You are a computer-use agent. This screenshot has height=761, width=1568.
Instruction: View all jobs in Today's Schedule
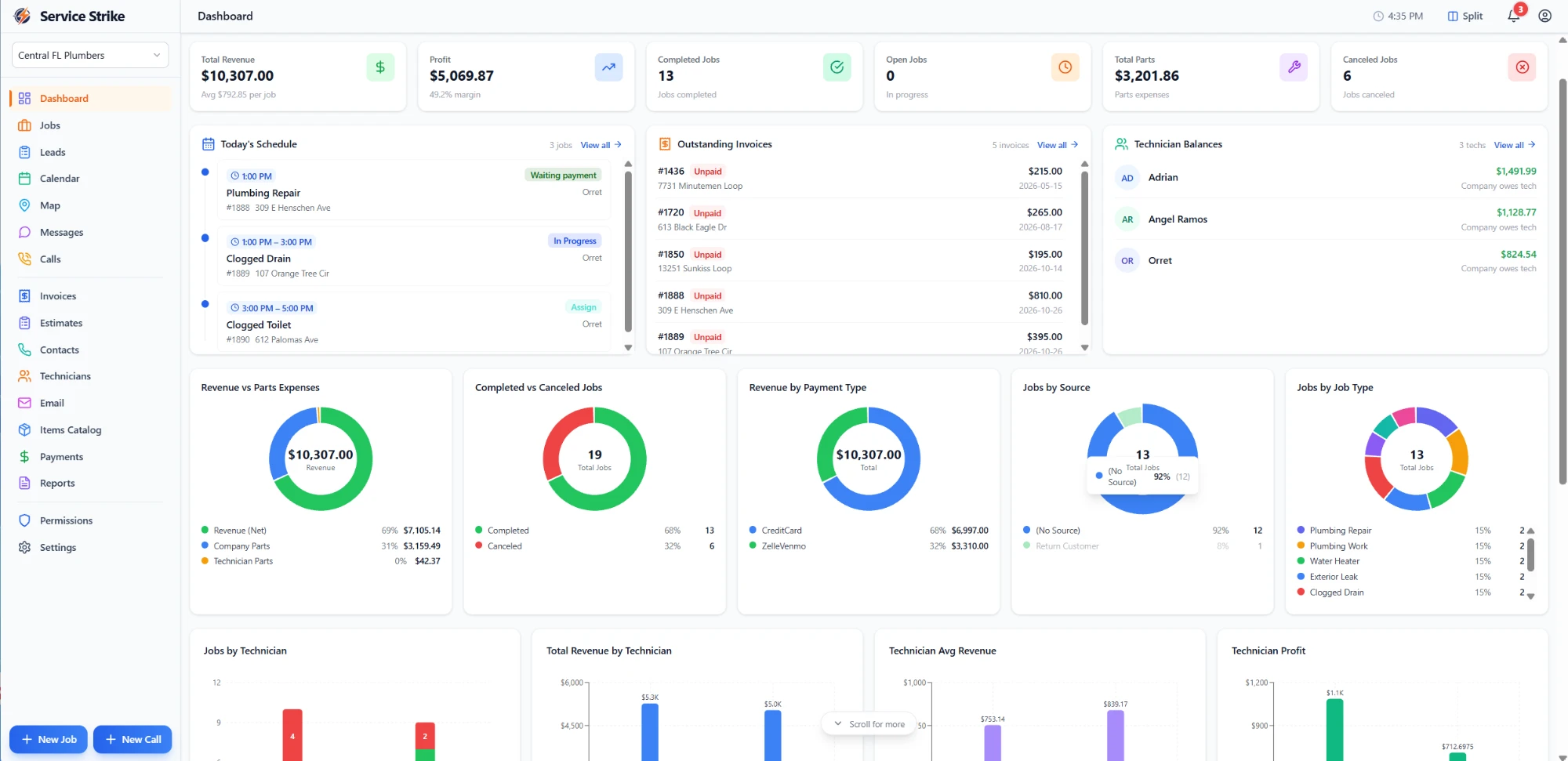[x=601, y=145]
